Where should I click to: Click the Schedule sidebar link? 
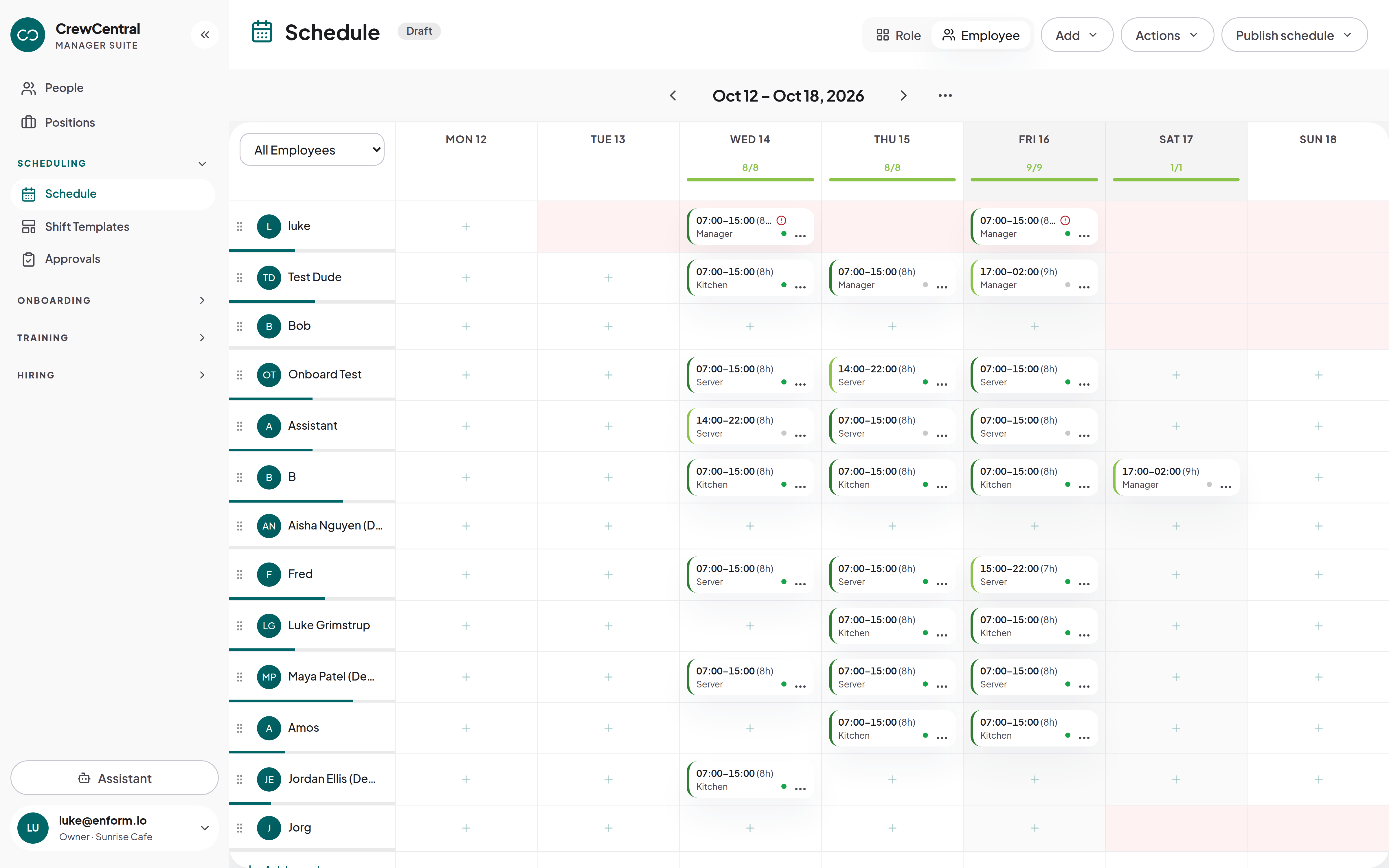(113, 194)
